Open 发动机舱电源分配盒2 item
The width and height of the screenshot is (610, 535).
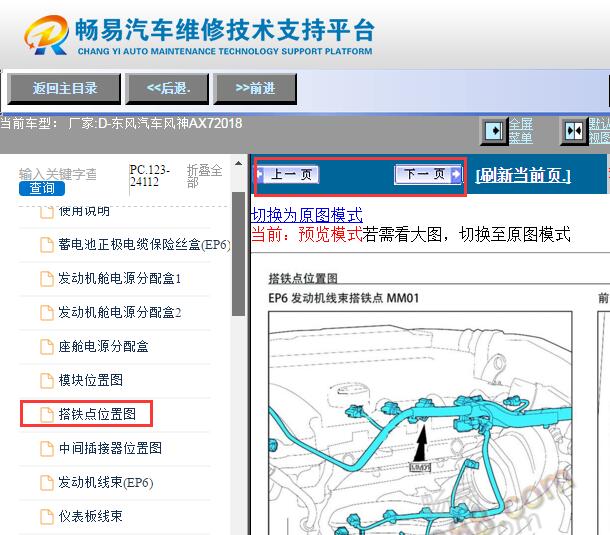coord(120,312)
